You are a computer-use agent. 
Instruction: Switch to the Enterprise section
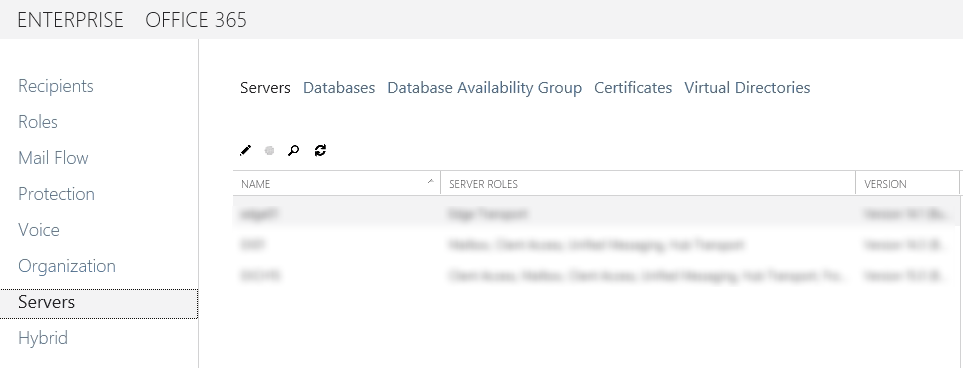[x=71, y=20]
